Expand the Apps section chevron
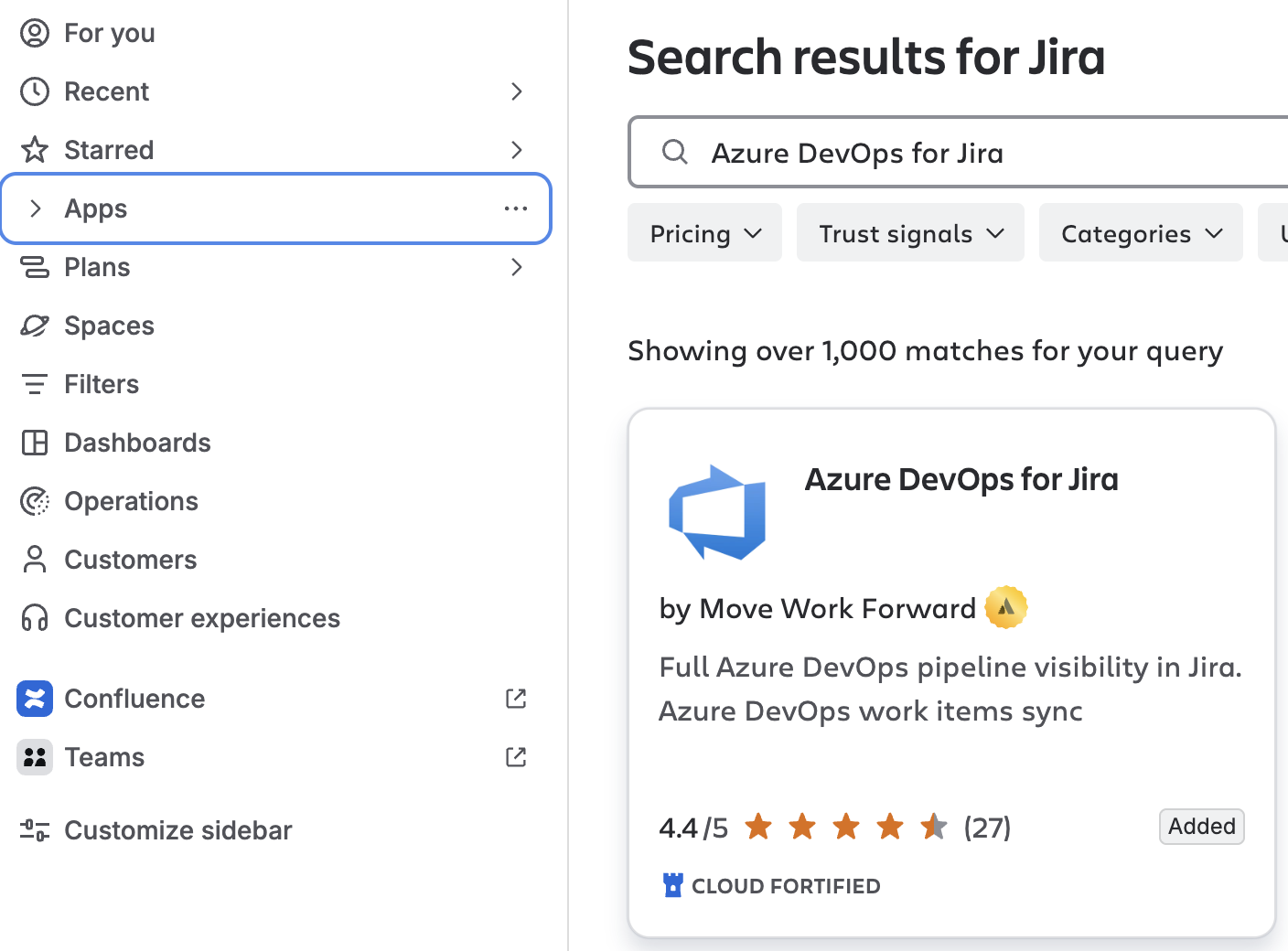The image size is (1288, 951). coord(35,208)
